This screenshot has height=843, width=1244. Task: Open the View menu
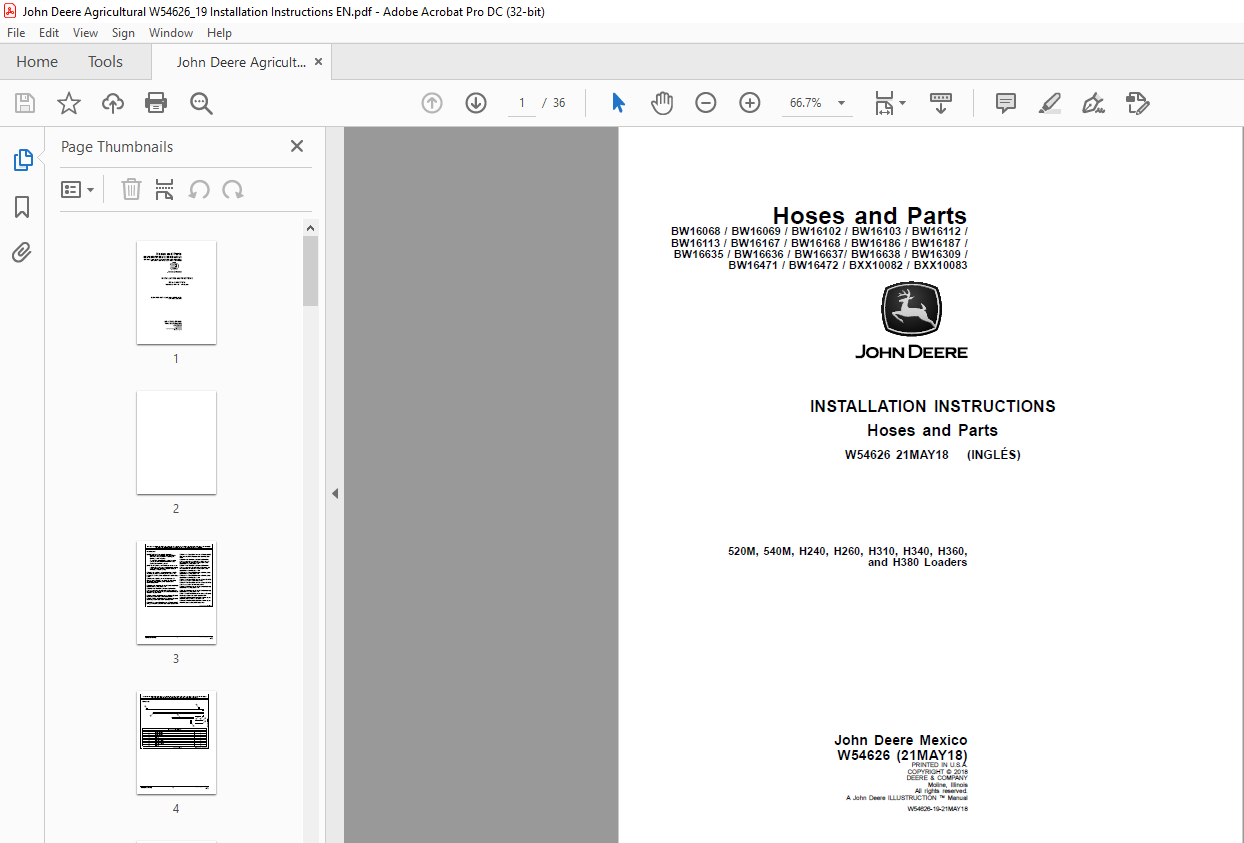86,33
